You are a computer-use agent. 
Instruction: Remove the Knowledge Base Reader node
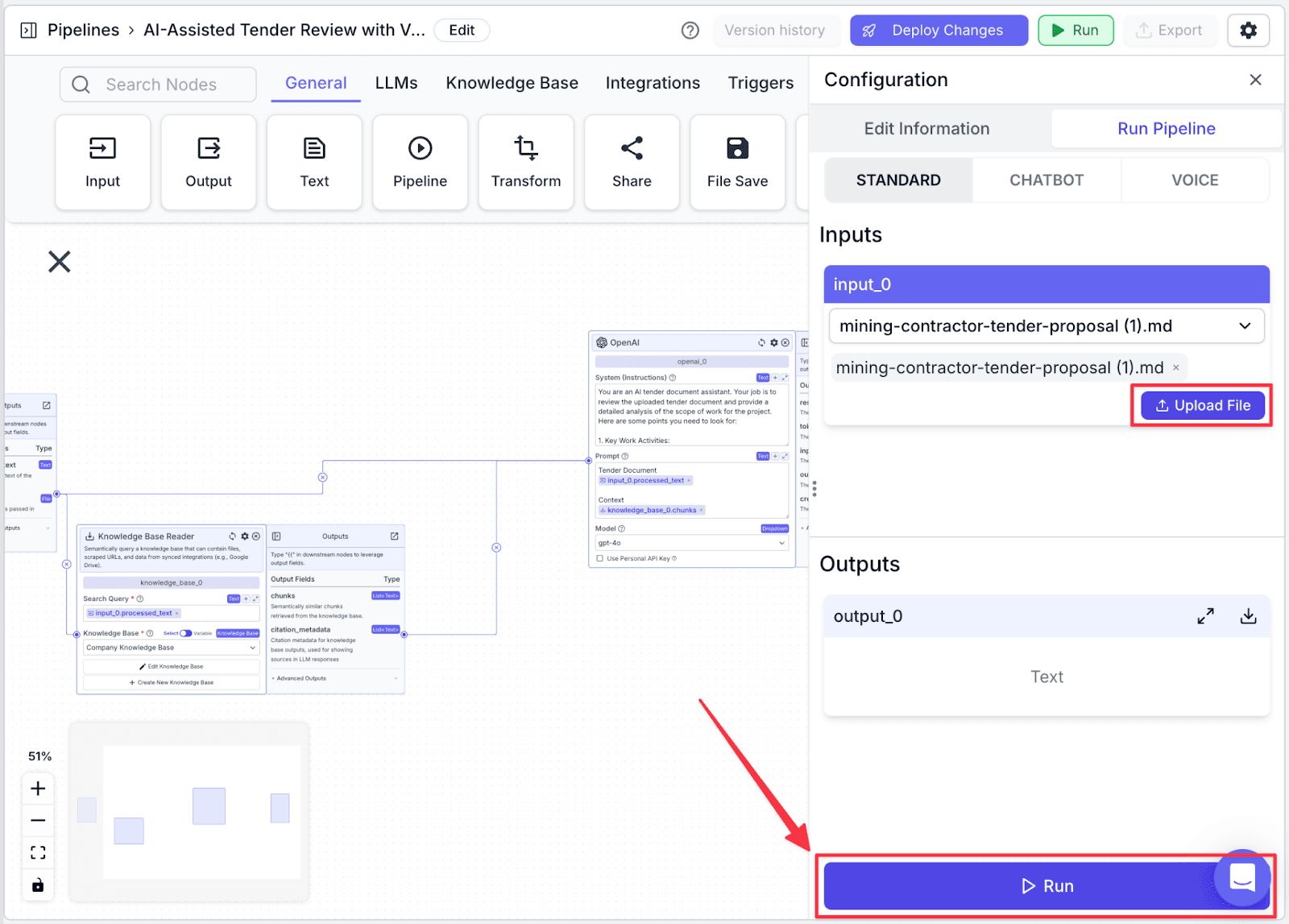[x=256, y=537]
